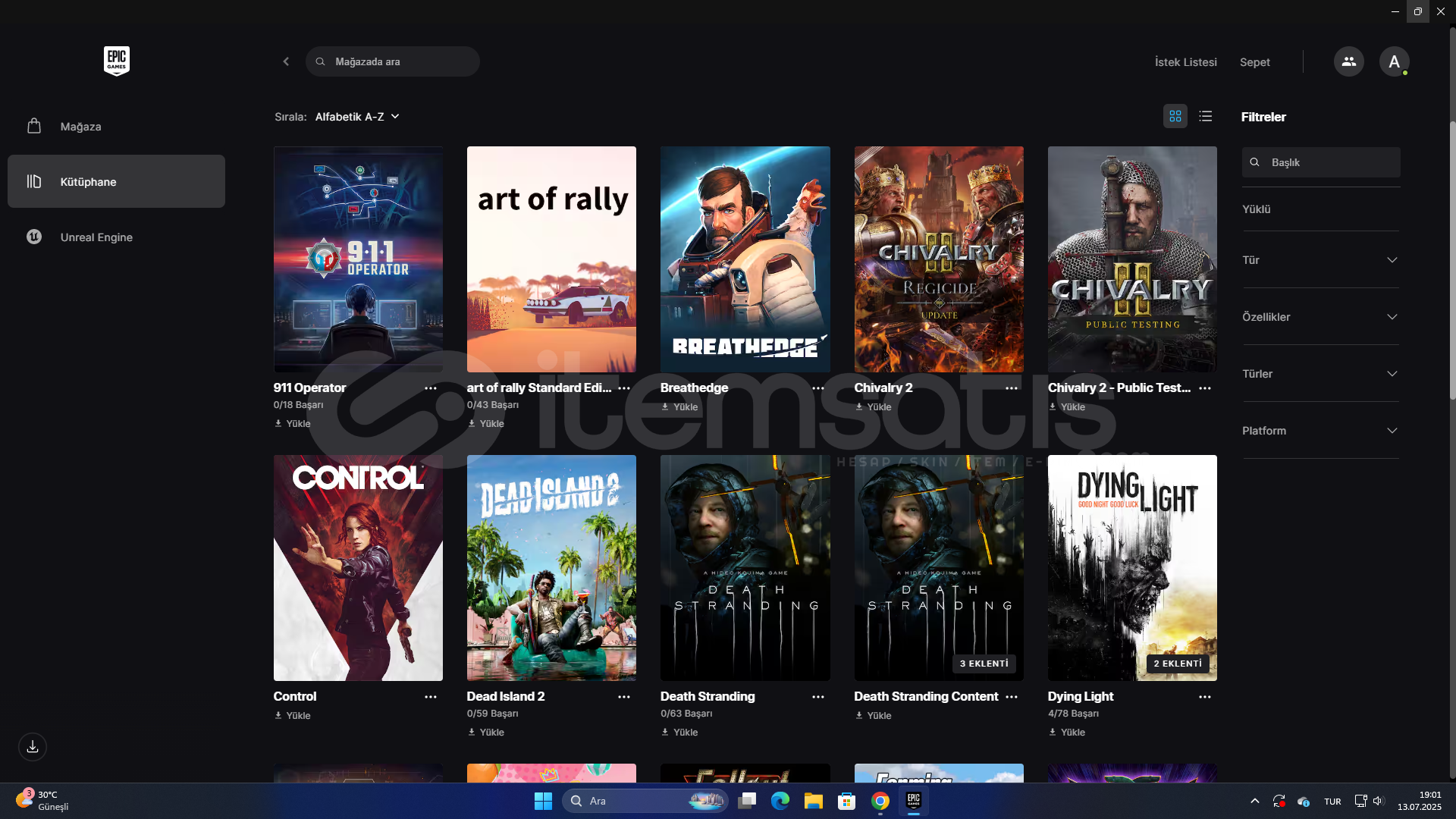The height and width of the screenshot is (819, 1456).
Task: Open Google Chrome from taskbar
Action: point(880,801)
